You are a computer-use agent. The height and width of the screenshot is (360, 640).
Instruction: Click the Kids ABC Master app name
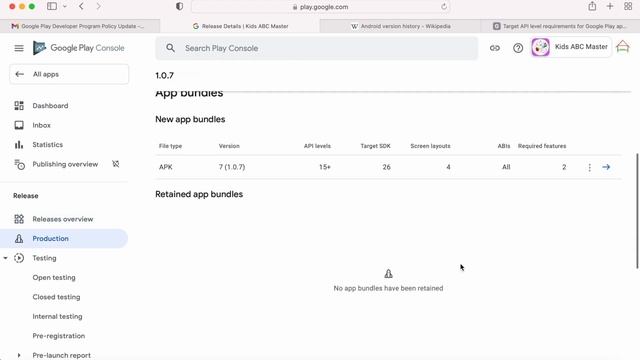pyautogui.click(x=581, y=47)
